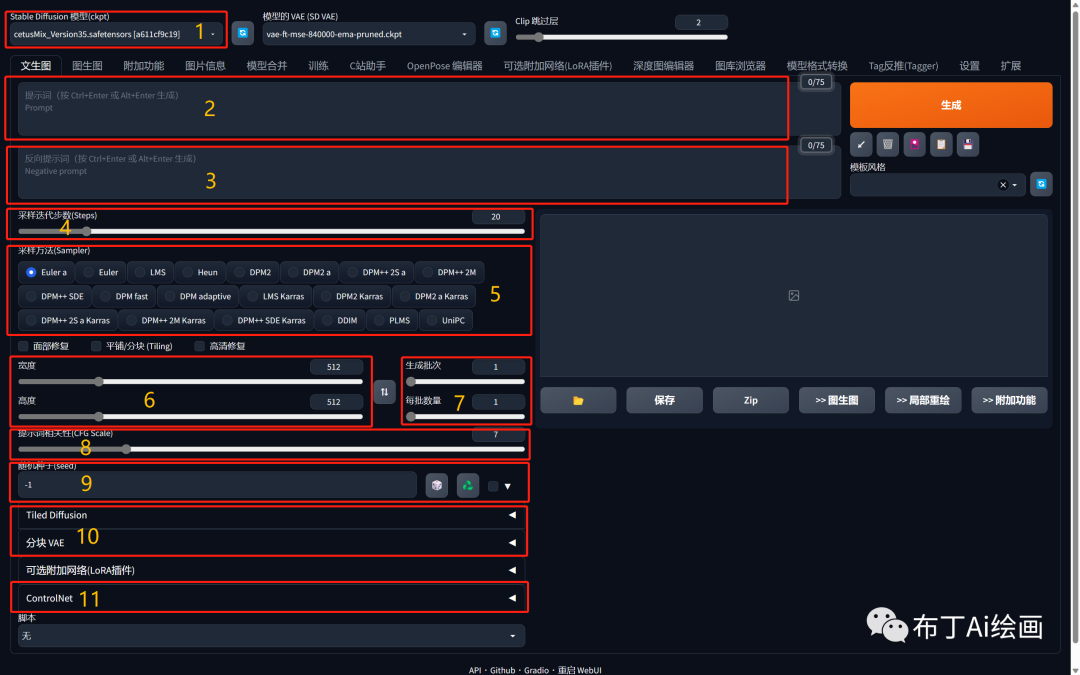Viewport: 1080px width, 675px height.
Task: Expand the ControlNet section
Action: [270, 598]
